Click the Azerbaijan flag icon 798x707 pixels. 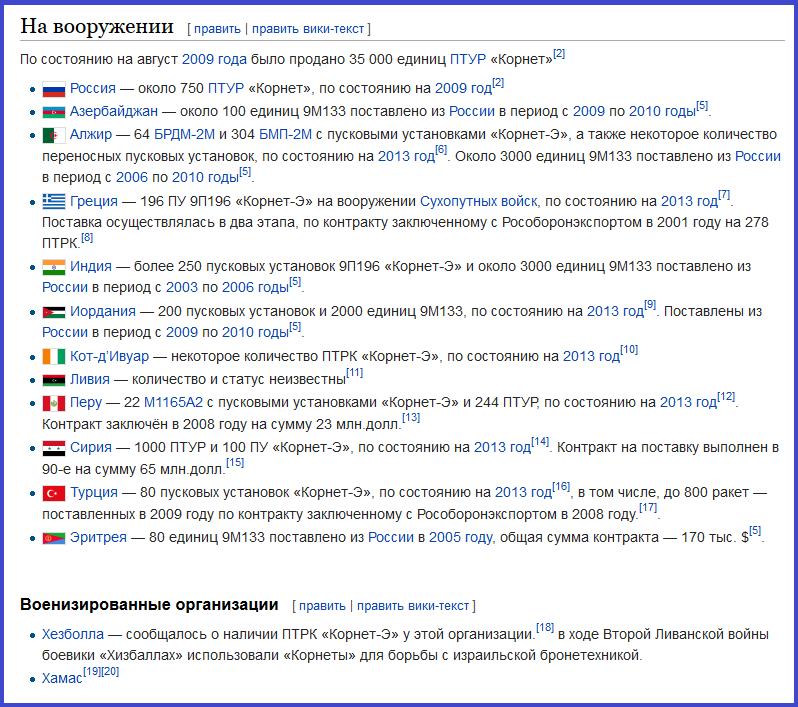pos(53,112)
